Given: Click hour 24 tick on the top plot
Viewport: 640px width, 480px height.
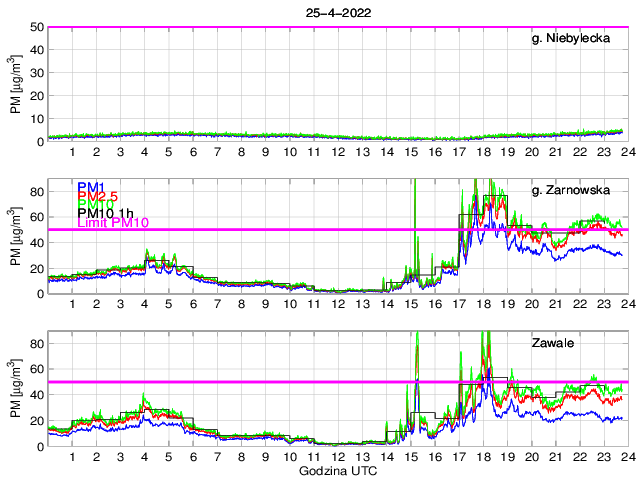Looking at the screenshot, I should (x=626, y=152).
